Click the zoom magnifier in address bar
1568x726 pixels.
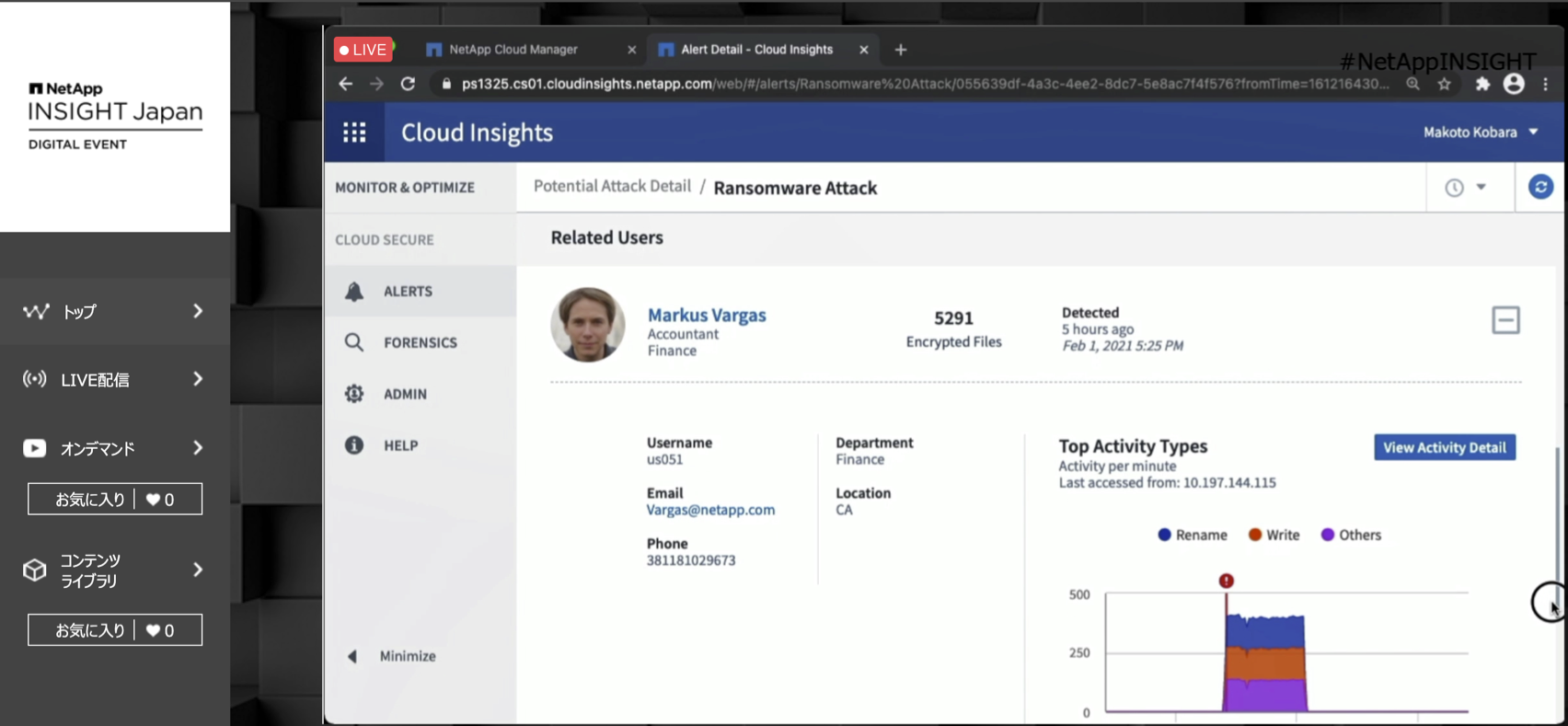(x=1412, y=84)
